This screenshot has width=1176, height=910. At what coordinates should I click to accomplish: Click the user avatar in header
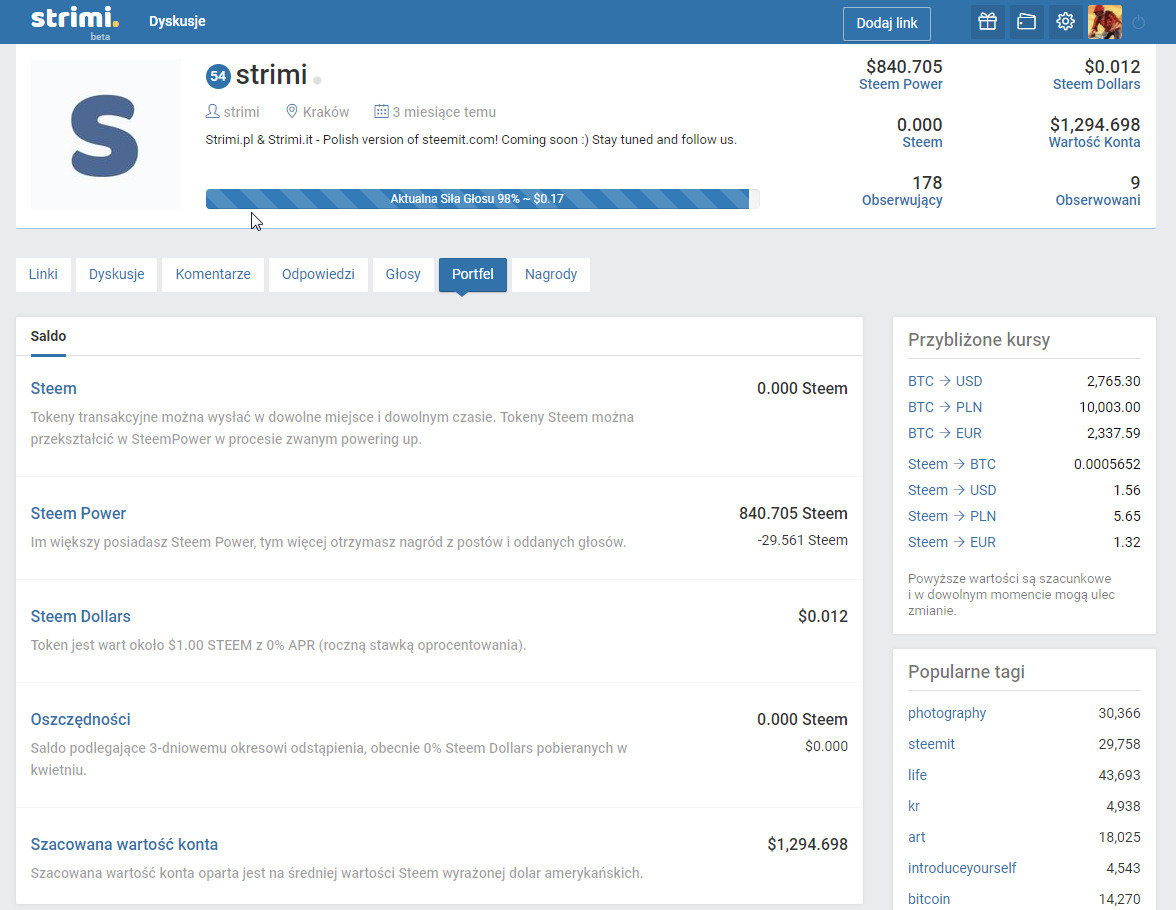click(x=1105, y=22)
